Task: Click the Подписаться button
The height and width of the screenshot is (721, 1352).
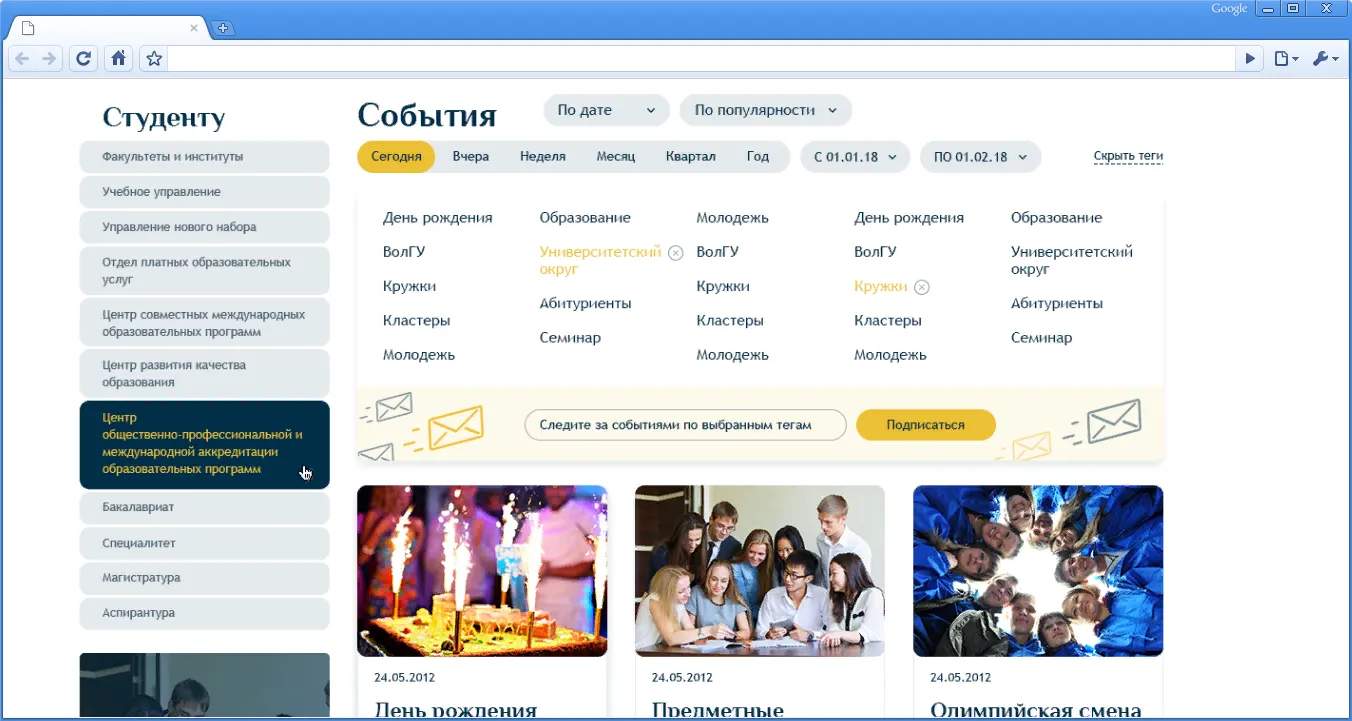Action: pos(926,425)
